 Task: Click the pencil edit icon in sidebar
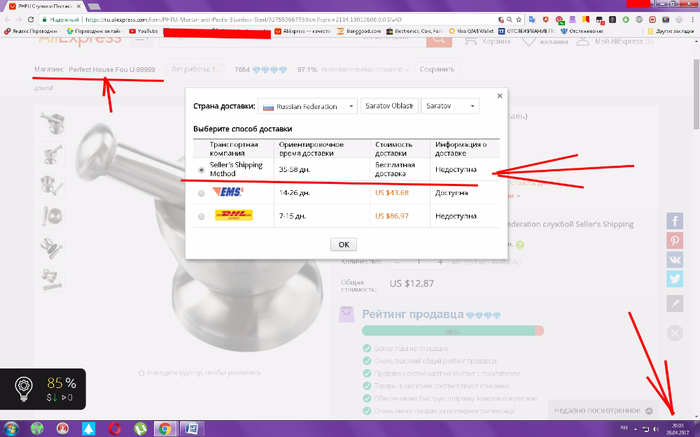tap(676, 304)
